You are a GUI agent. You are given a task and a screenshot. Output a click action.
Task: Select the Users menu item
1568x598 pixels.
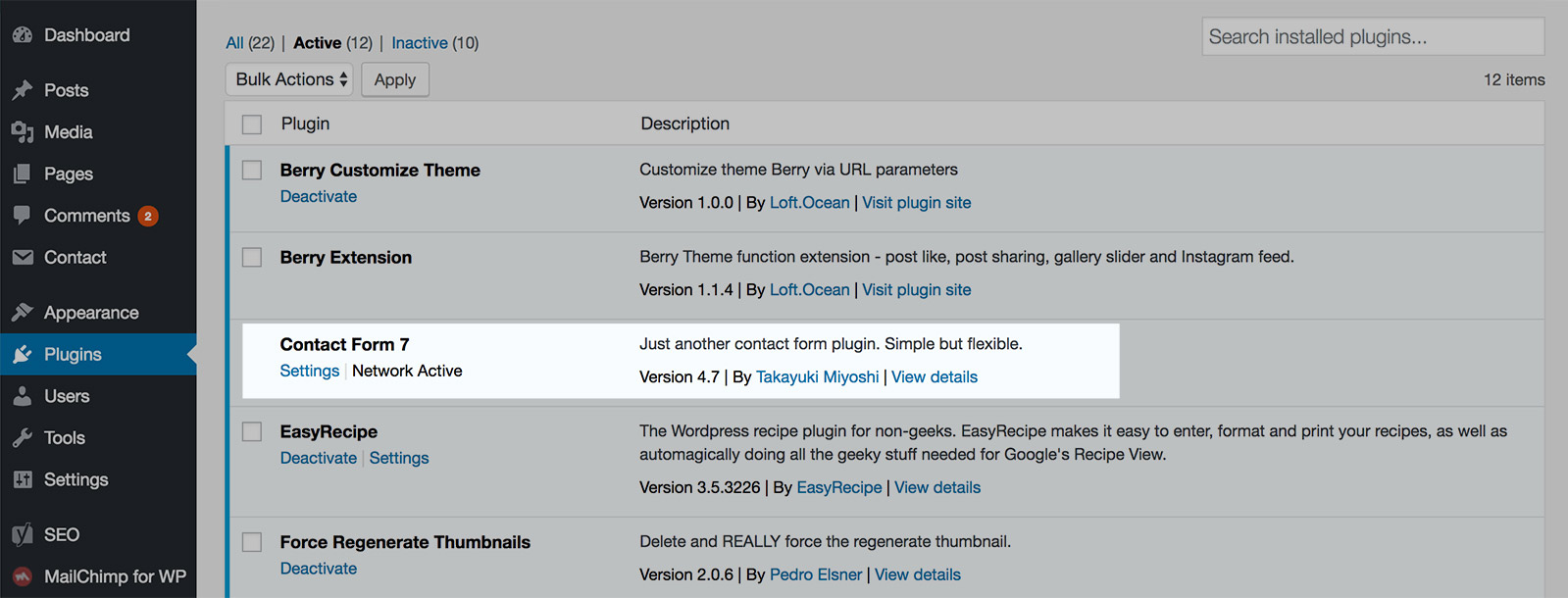pos(98,396)
